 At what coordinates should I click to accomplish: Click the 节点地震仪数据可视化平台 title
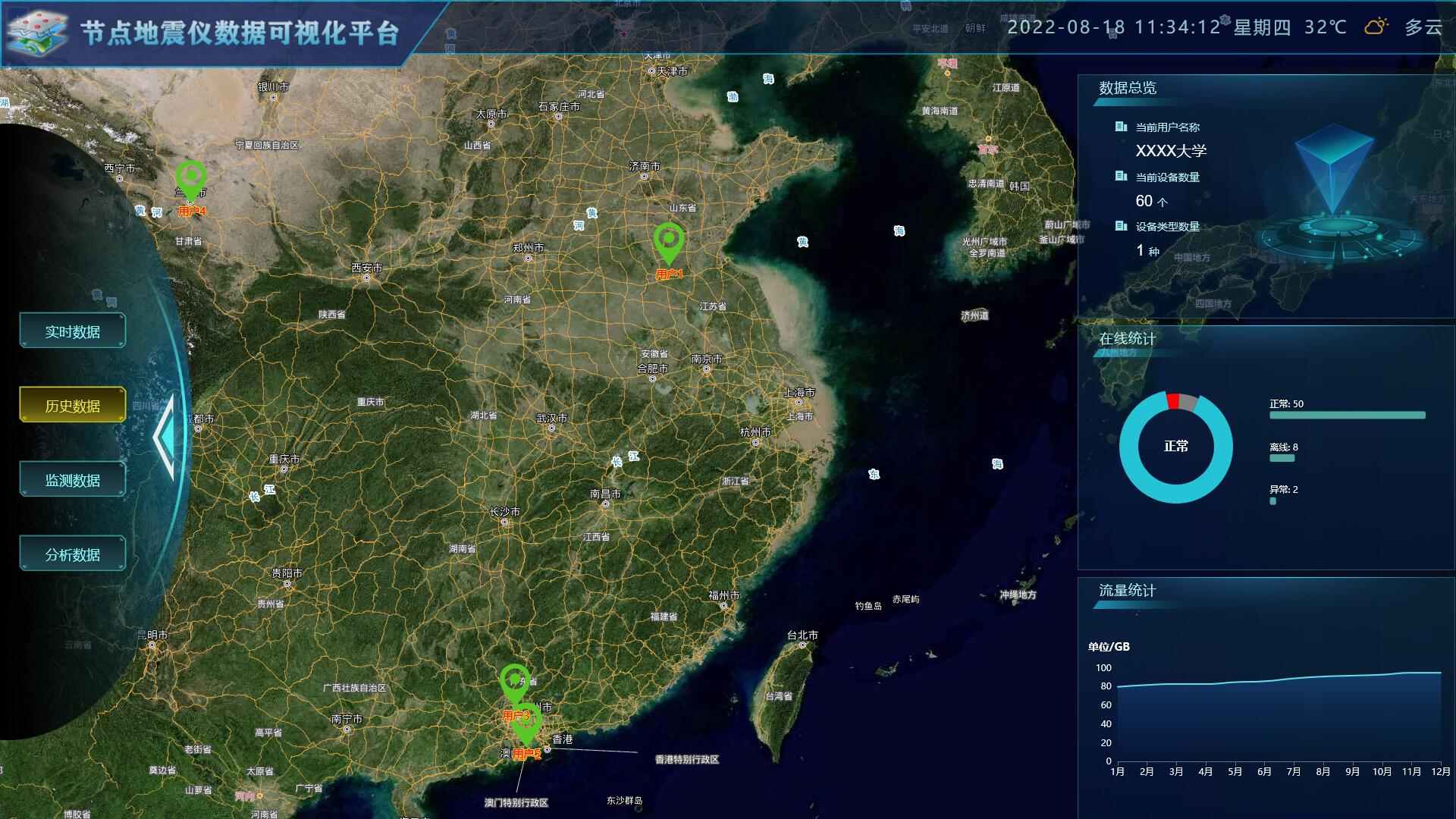click(240, 33)
